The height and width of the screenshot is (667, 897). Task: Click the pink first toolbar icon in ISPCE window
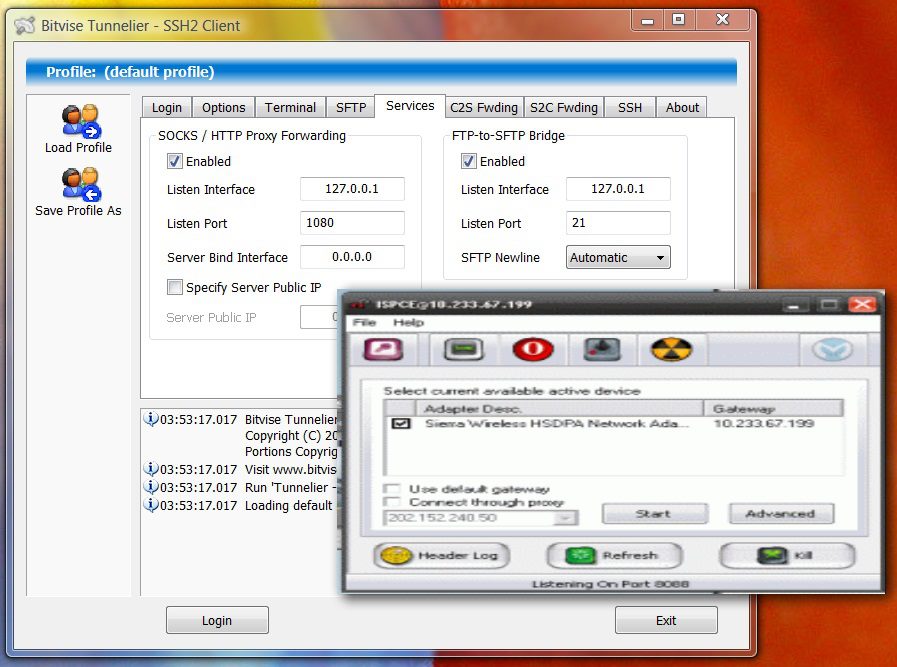tap(383, 349)
